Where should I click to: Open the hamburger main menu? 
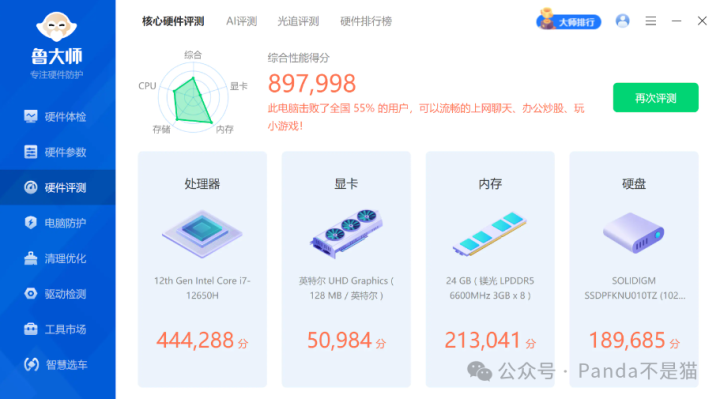pos(650,21)
